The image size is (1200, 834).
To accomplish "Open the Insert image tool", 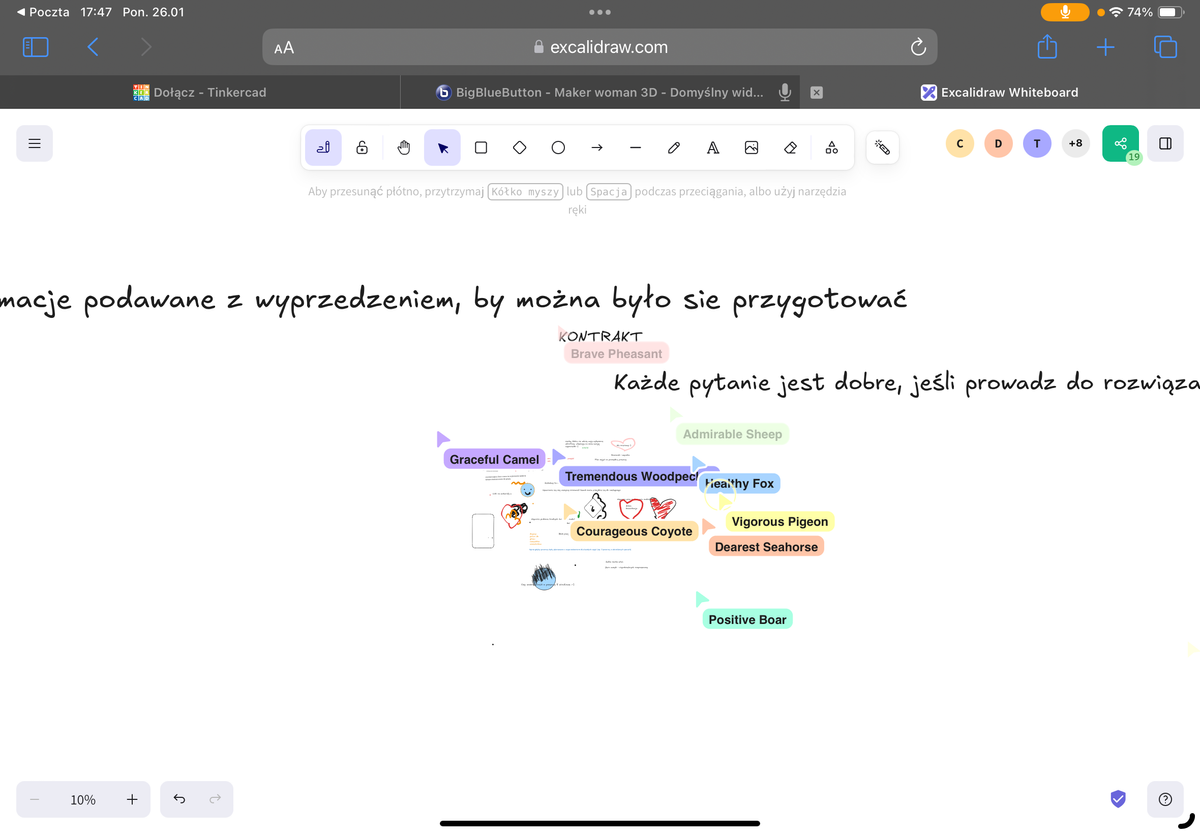I will pos(751,147).
